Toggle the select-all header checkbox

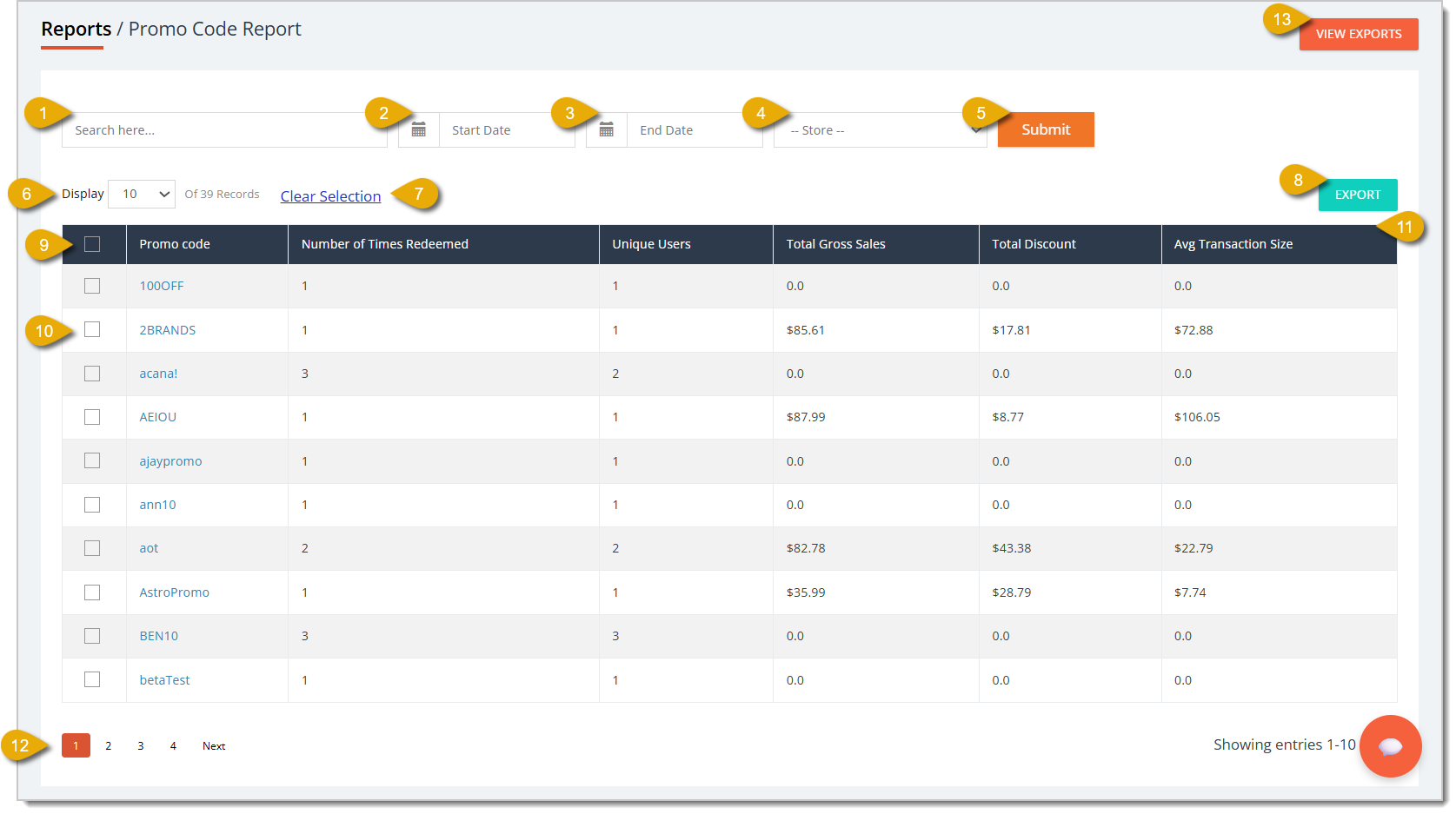[x=92, y=244]
